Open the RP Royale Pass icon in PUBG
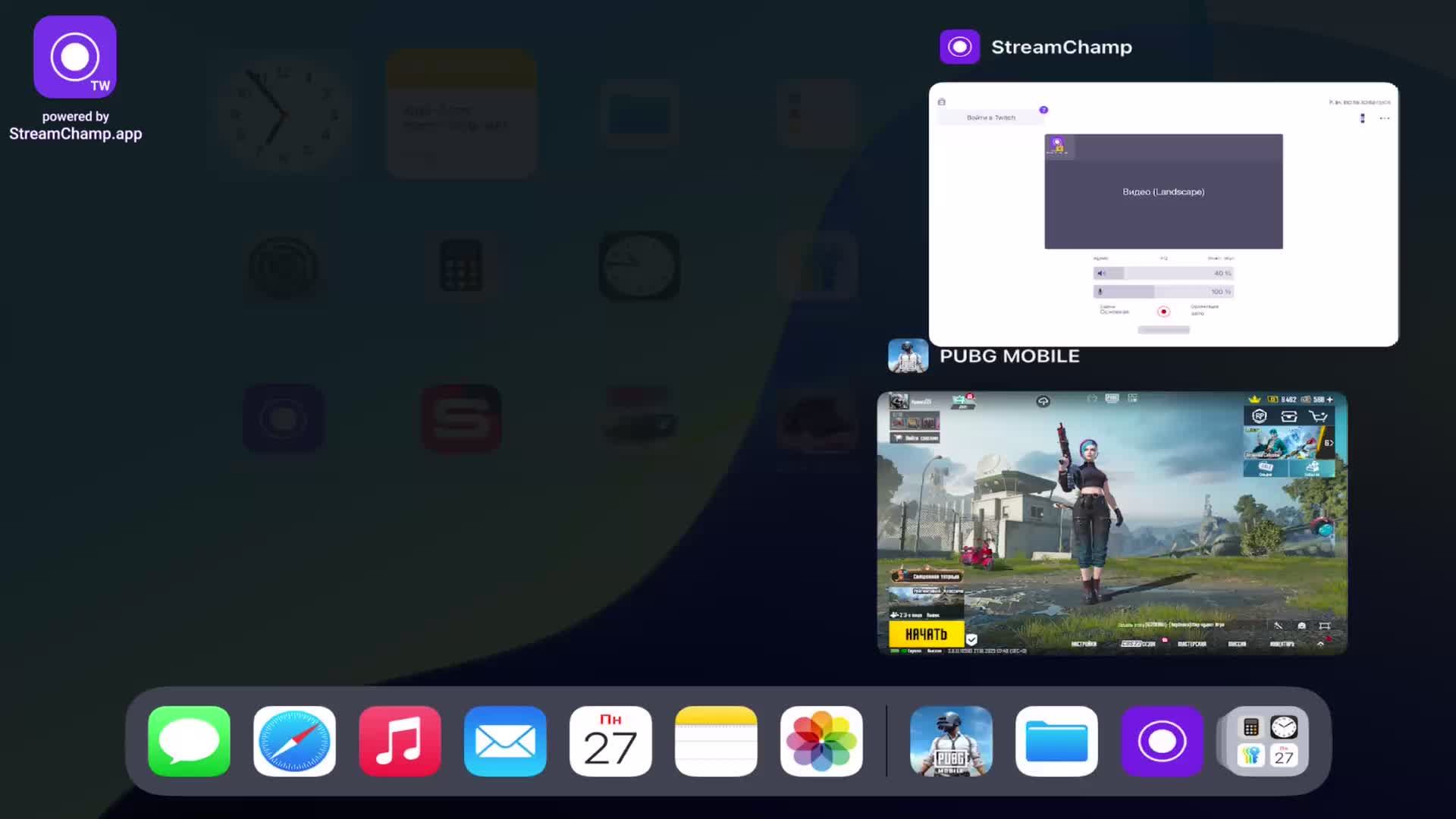Image resolution: width=1456 pixels, height=819 pixels. 1260,416
